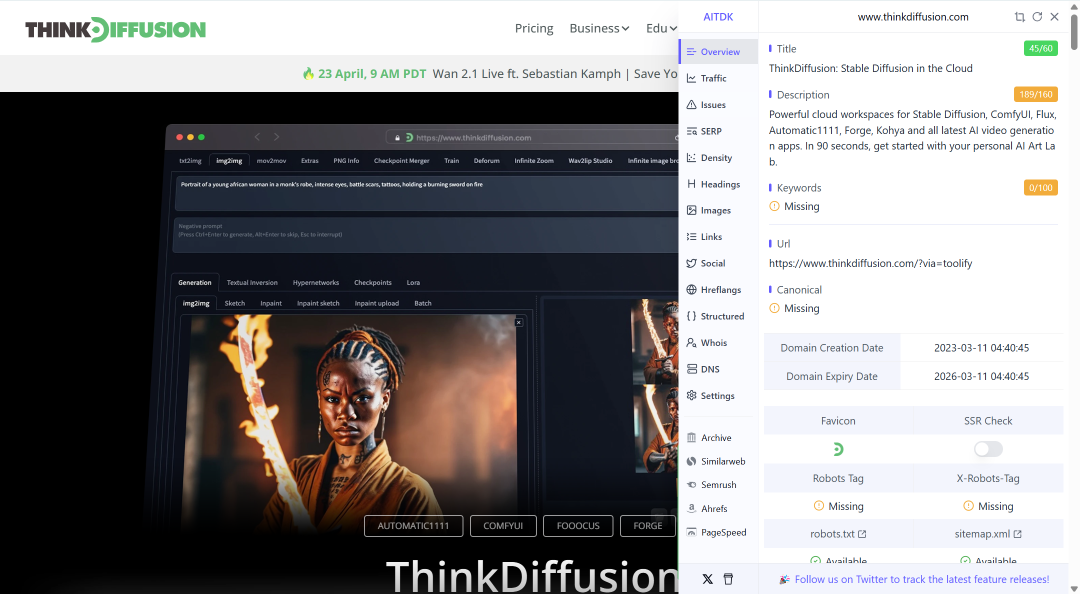Click the FOOOCUS button
Screen dimensions: 1080x594
click(578, 525)
